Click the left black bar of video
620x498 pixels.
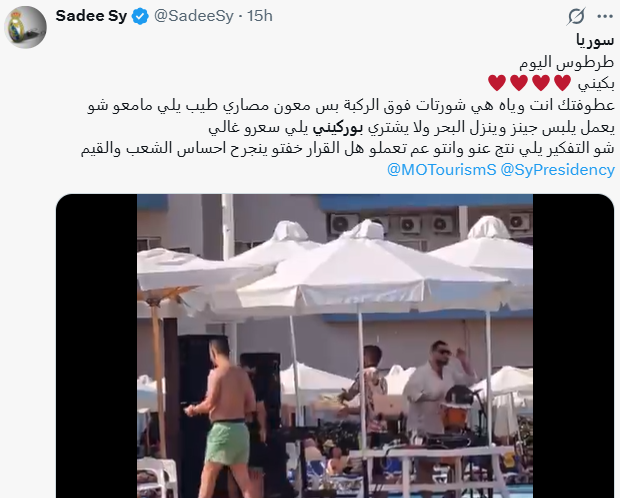click(96, 346)
